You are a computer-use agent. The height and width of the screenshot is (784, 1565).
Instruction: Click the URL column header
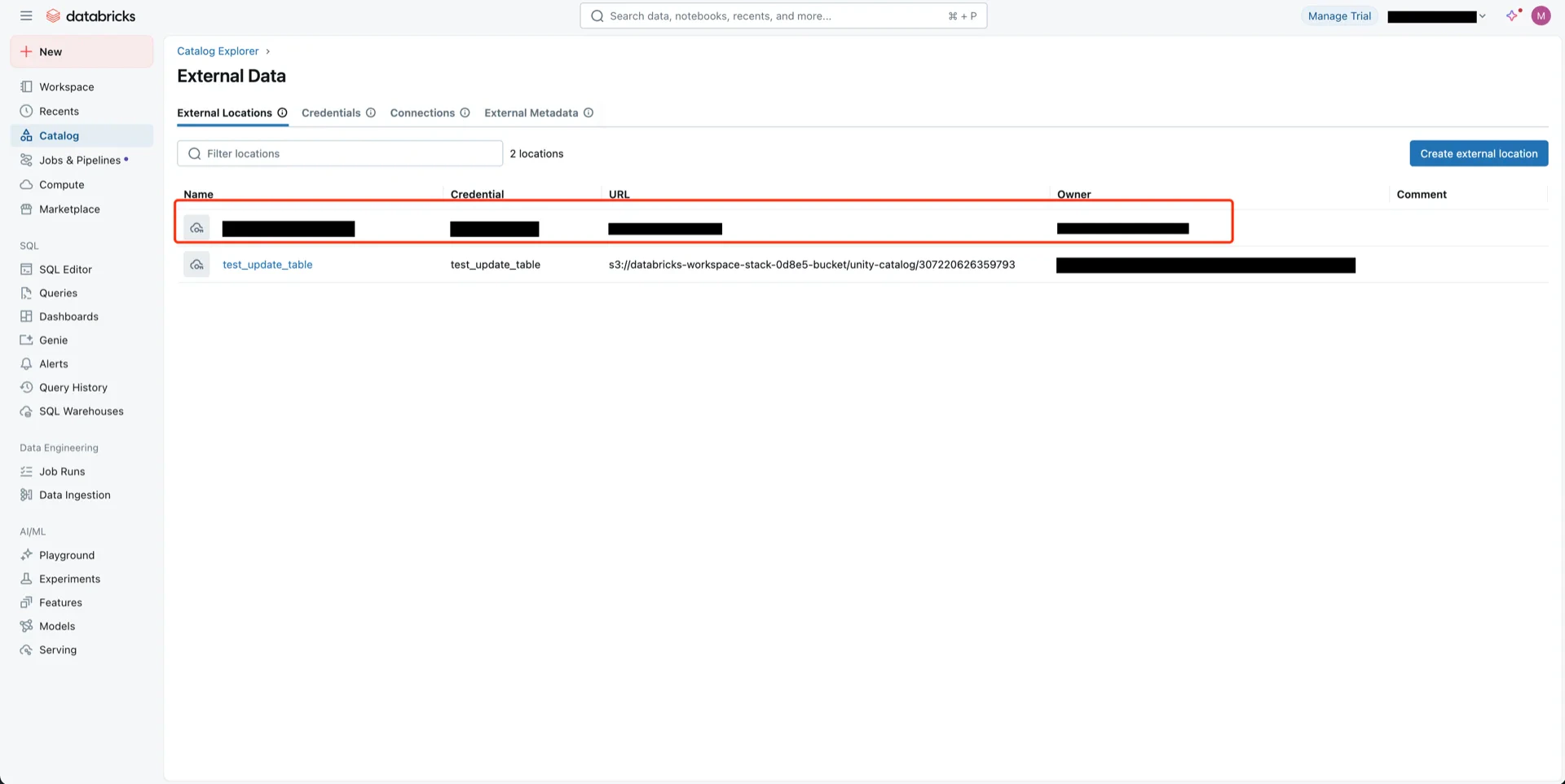tap(619, 194)
